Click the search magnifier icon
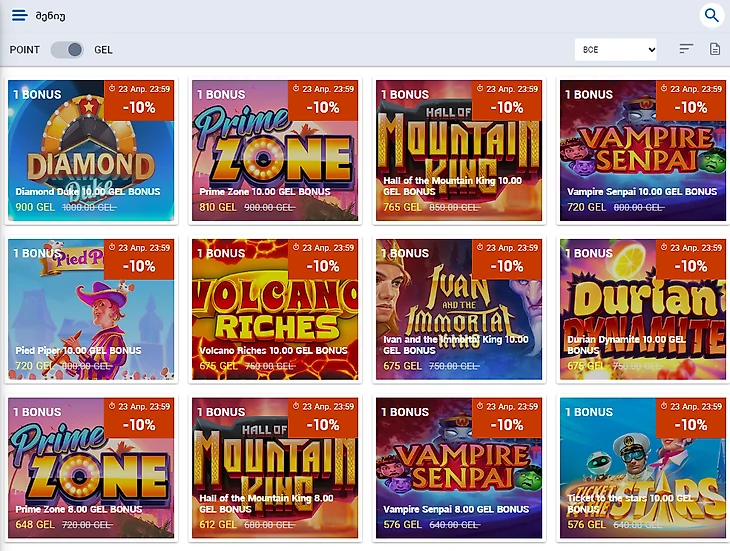This screenshot has width=730, height=551. [711, 15]
